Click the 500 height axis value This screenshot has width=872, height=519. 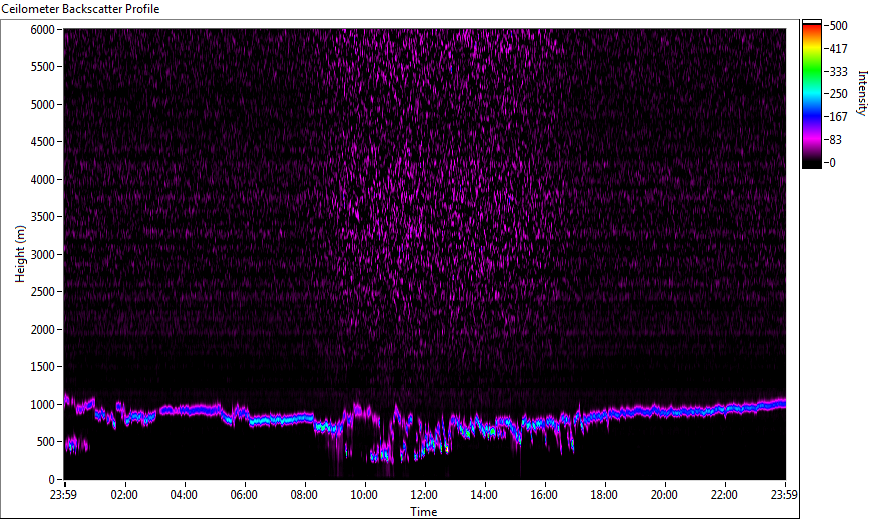(46, 442)
